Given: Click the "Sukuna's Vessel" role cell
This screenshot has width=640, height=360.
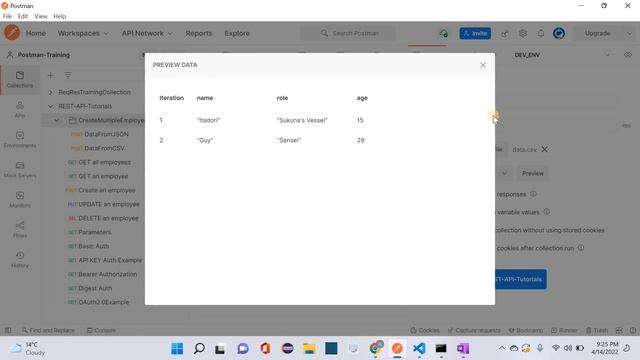Looking at the screenshot, I should (302, 120).
